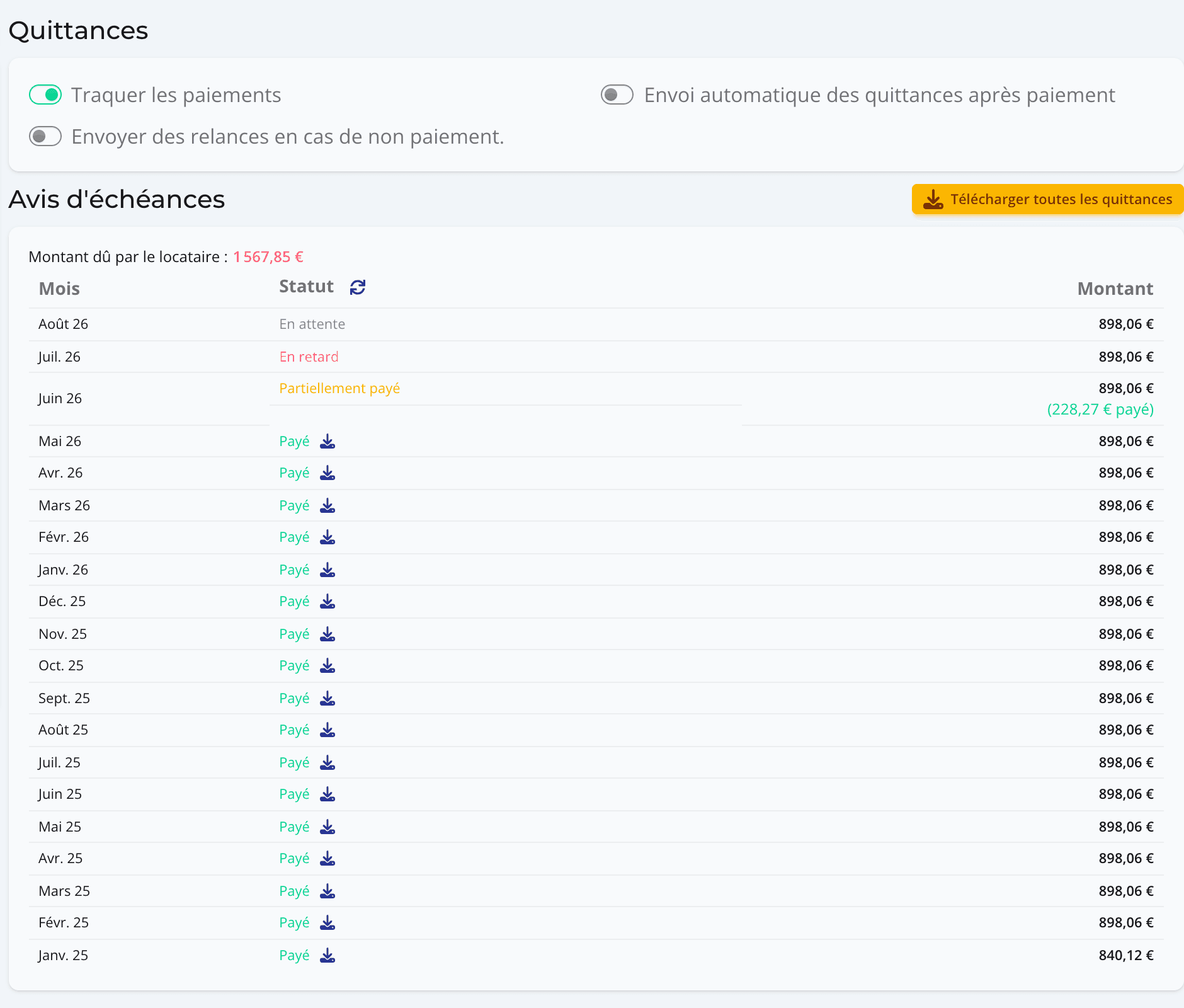The image size is (1184, 1008).
Task: Click the 'Quittances' heading
Action: pyautogui.click(x=78, y=30)
